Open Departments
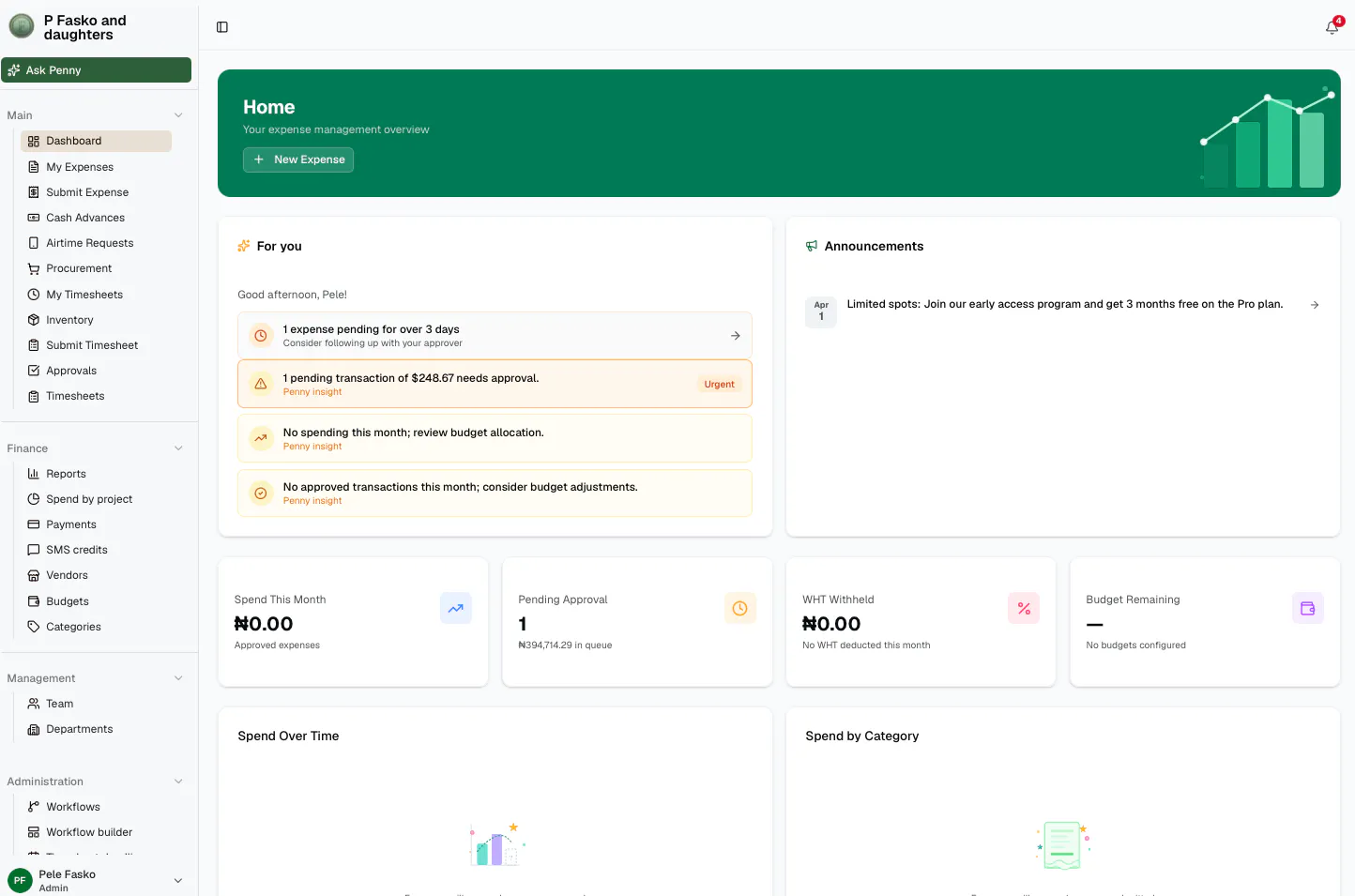 tap(96, 729)
